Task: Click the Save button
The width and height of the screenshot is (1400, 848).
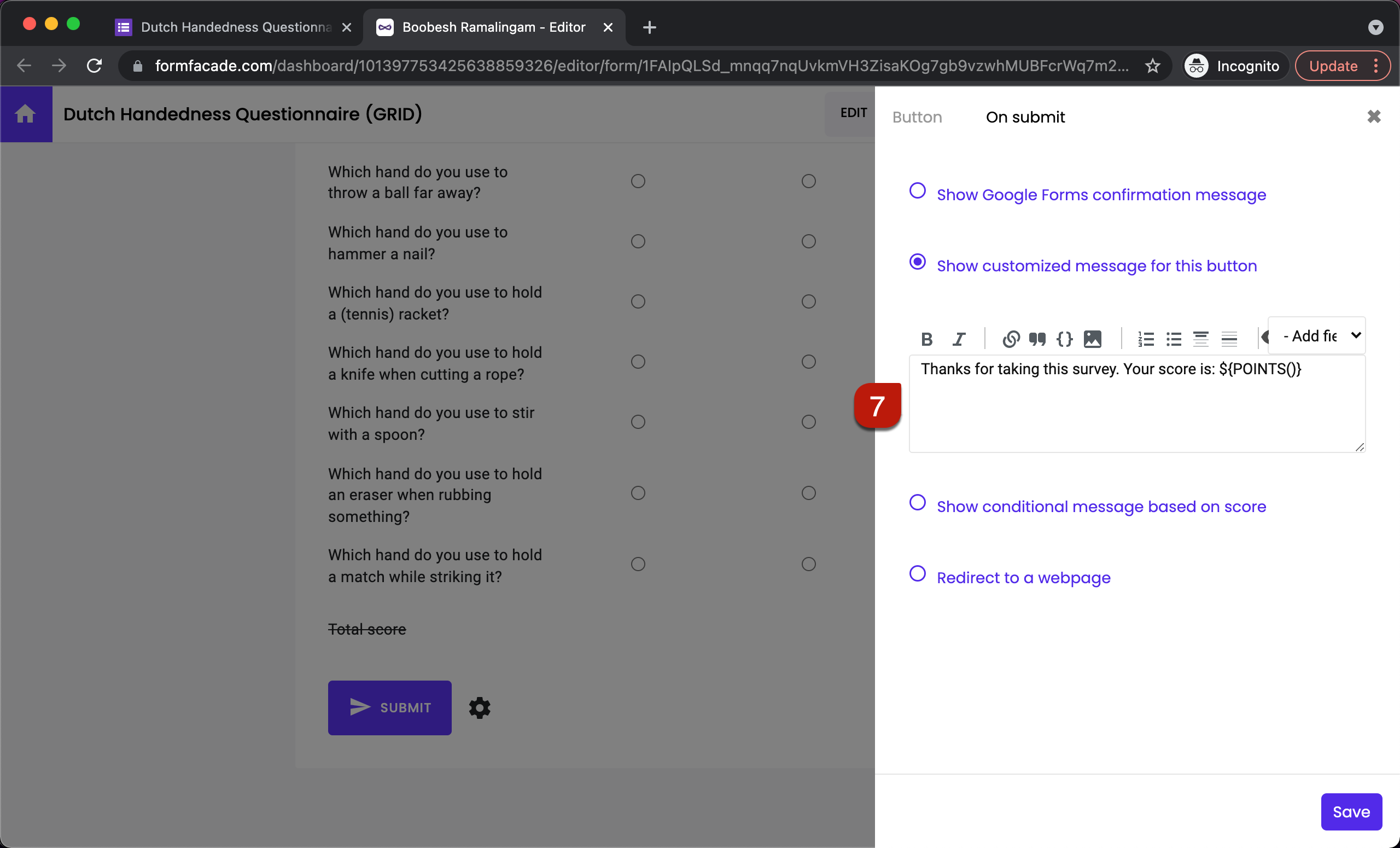Action: (1350, 812)
